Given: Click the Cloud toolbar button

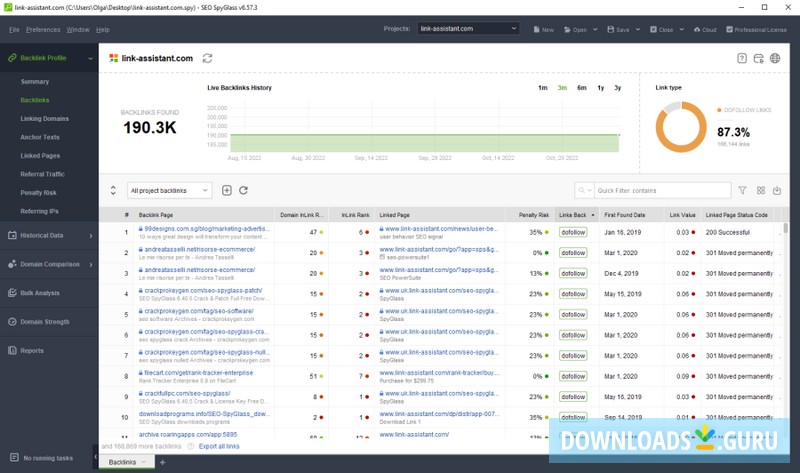Looking at the screenshot, I should coord(704,30).
